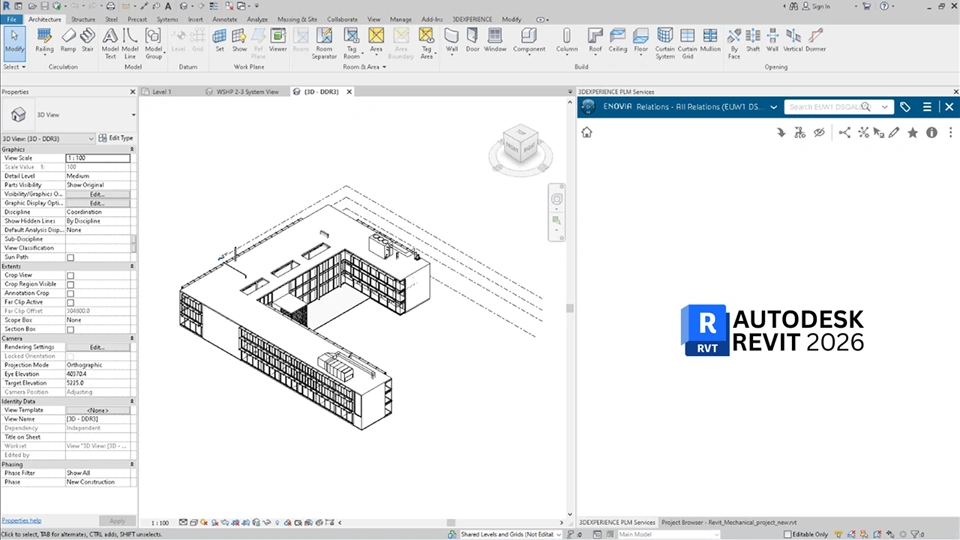Choose the Window tool

[495, 40]
